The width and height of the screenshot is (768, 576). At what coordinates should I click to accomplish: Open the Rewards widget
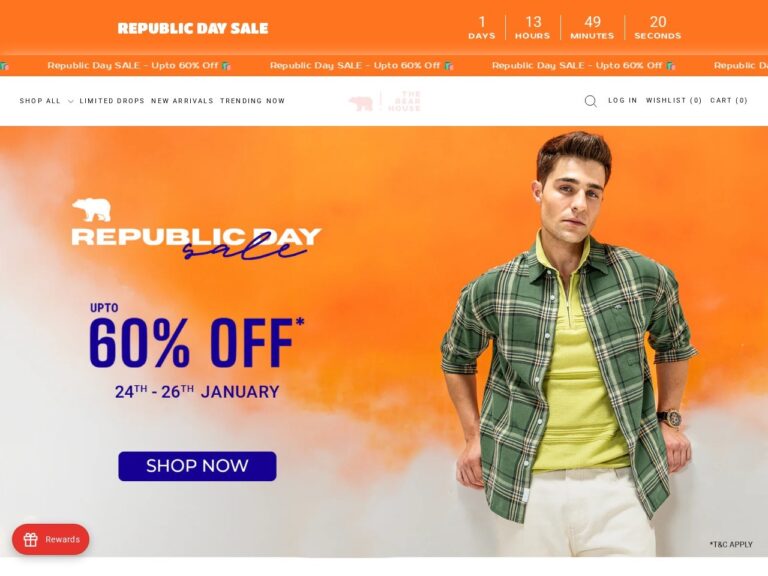[51, 540]
